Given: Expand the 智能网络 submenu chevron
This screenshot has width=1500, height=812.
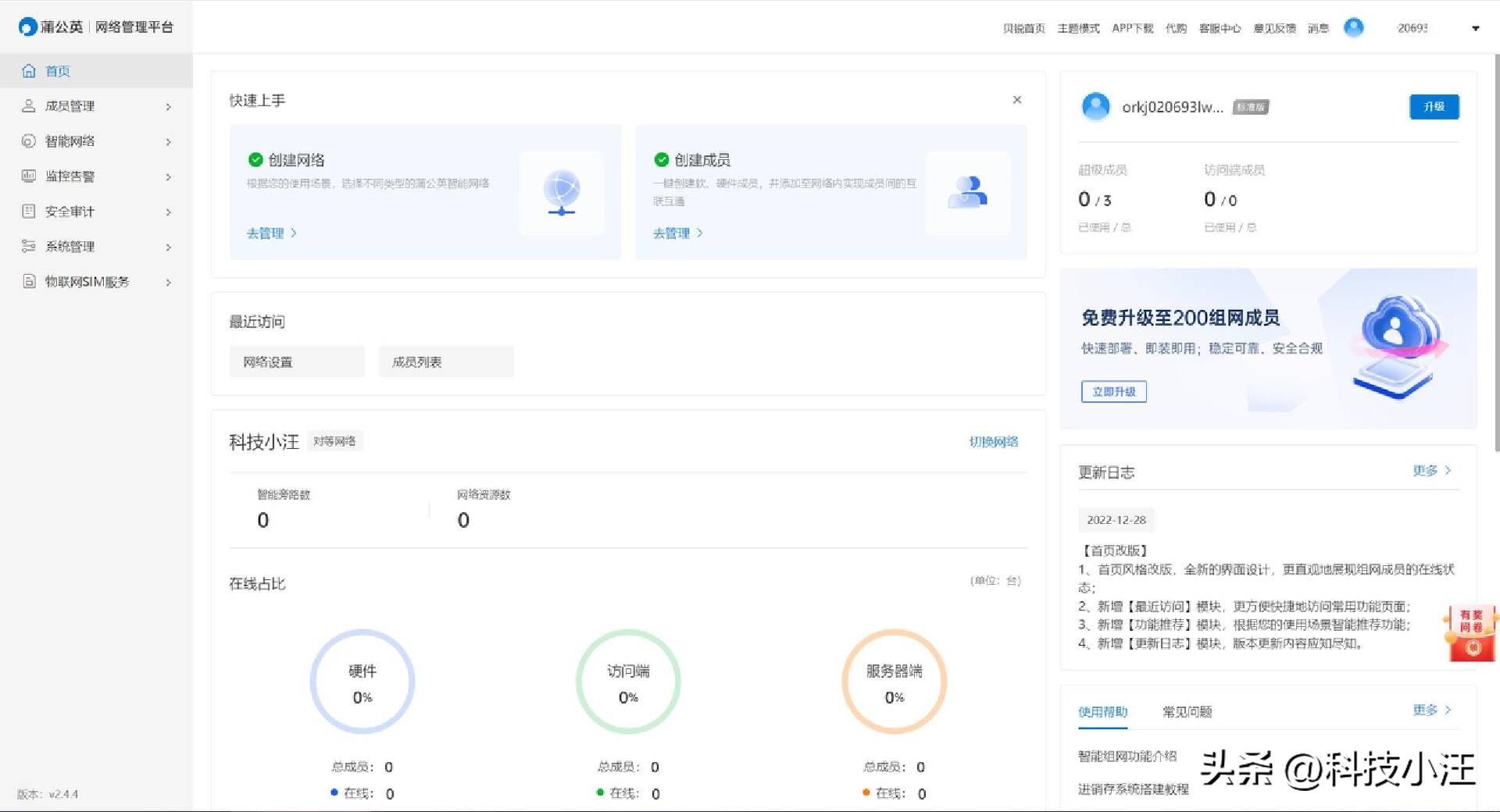Looking at the screenshot, I should [168, 142].
